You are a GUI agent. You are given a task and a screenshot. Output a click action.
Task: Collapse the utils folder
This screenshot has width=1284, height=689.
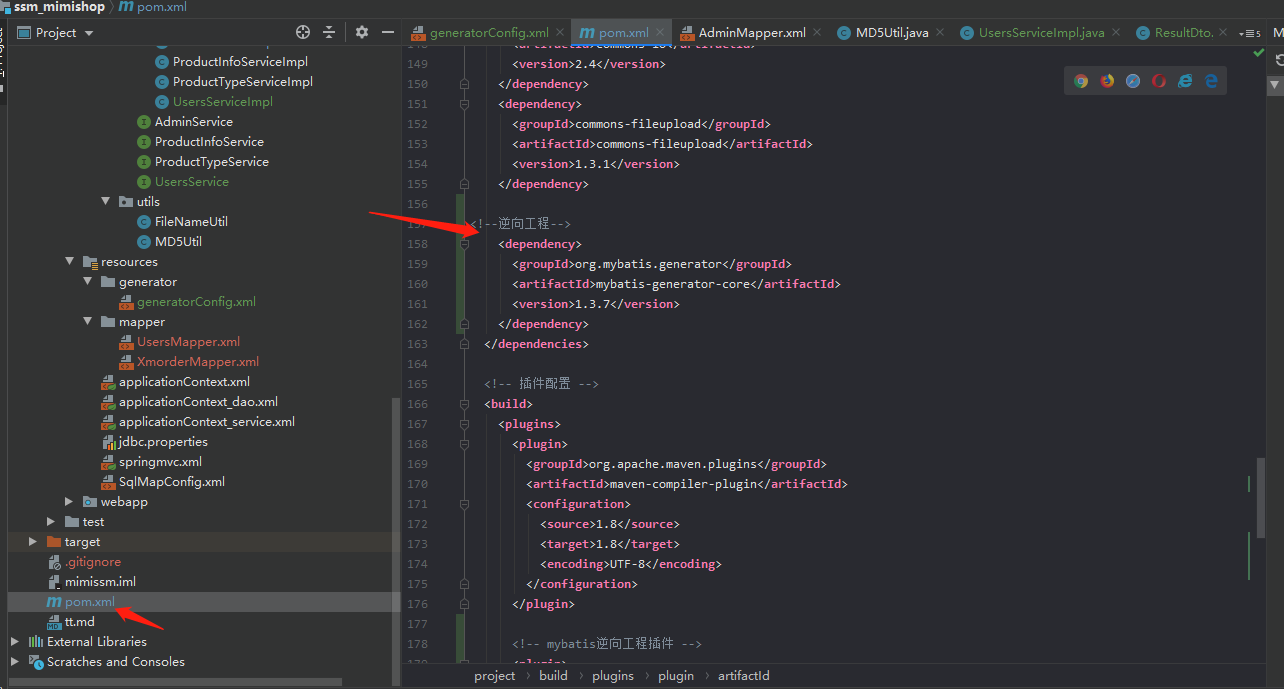106,202
